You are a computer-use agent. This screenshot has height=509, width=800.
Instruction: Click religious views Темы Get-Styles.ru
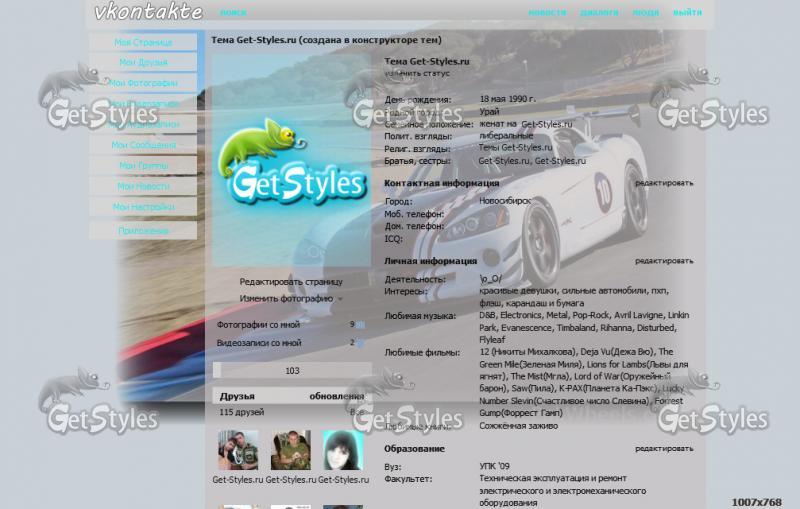pos(515,147)
